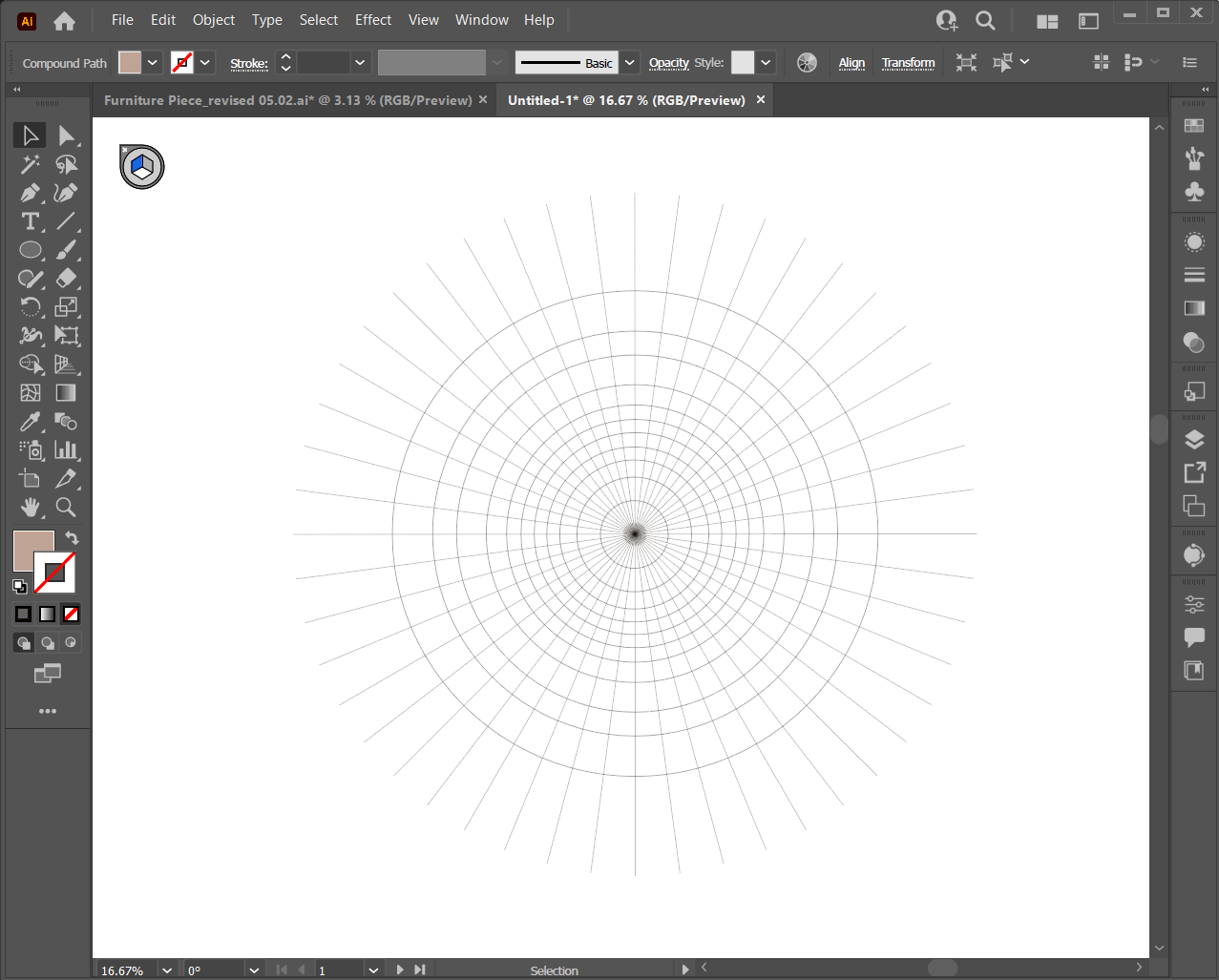Set fill to None
The image size is (1219, 980).
click(71, 614)
